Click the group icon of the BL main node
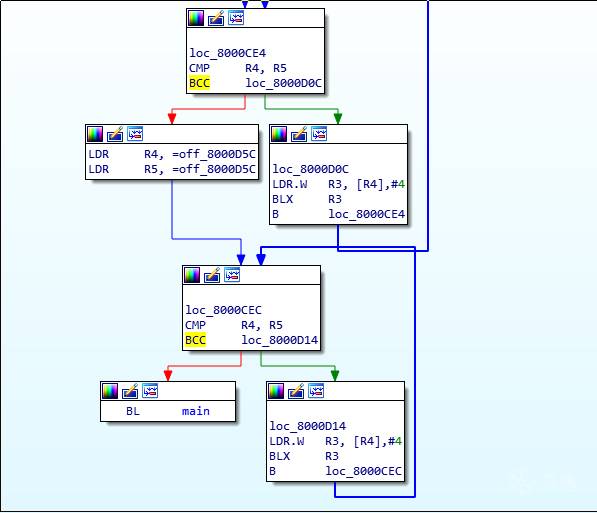This screenshot has width=597, height=513. pos(150,391)
